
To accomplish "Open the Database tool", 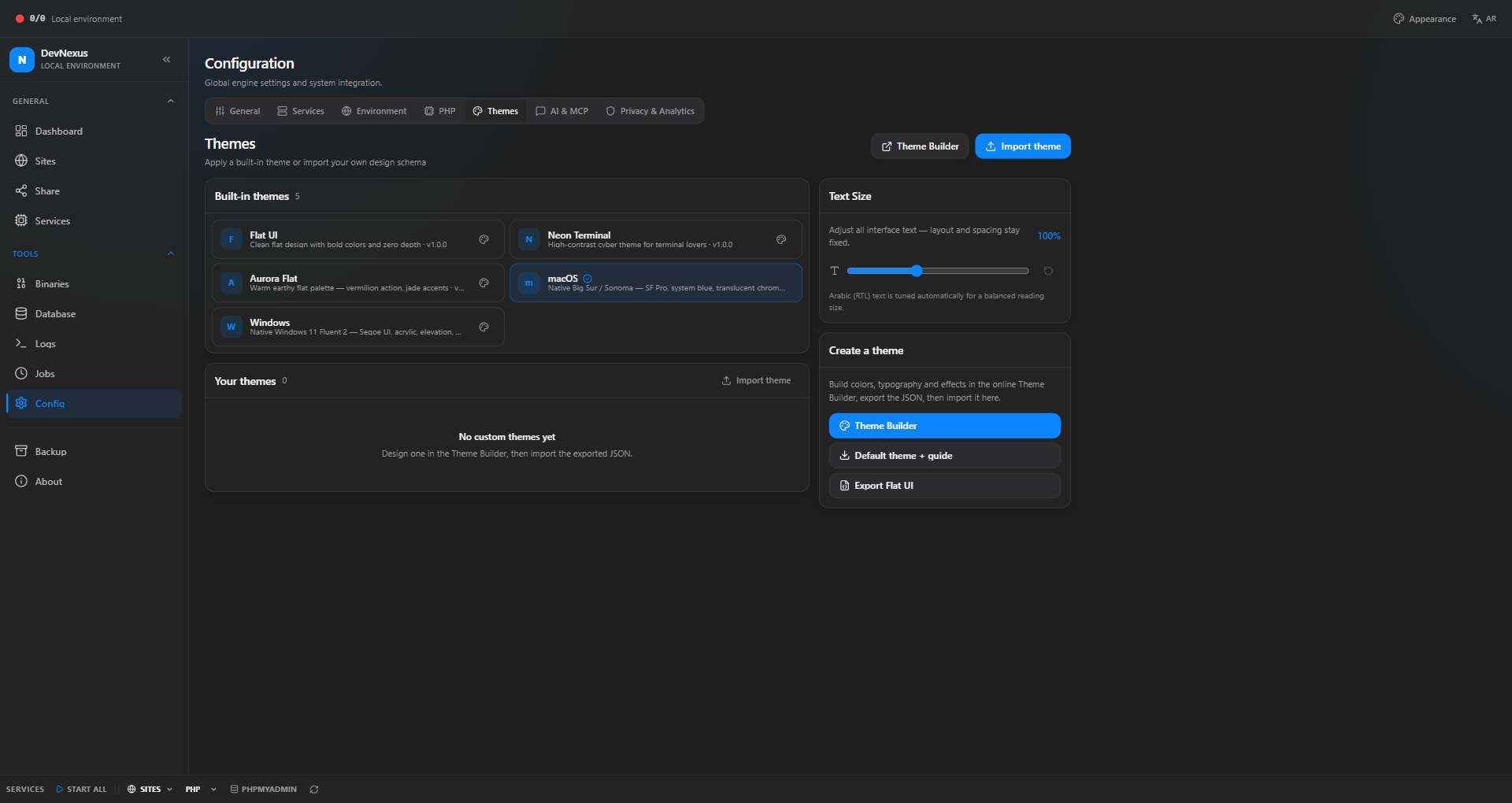I will 94,314.
